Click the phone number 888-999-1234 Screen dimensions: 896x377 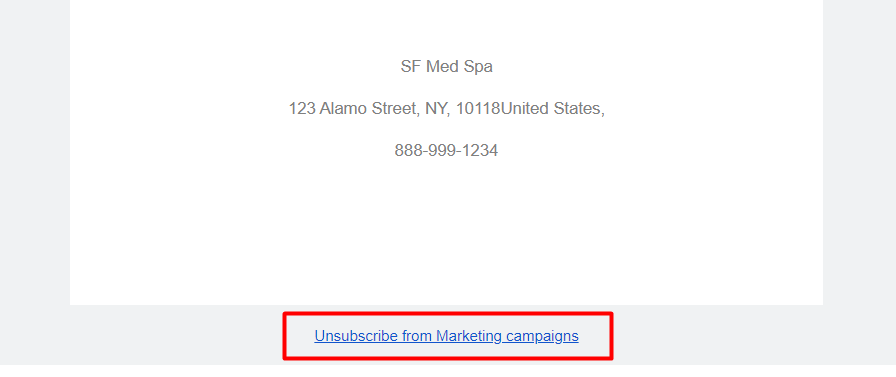[446, 151]
